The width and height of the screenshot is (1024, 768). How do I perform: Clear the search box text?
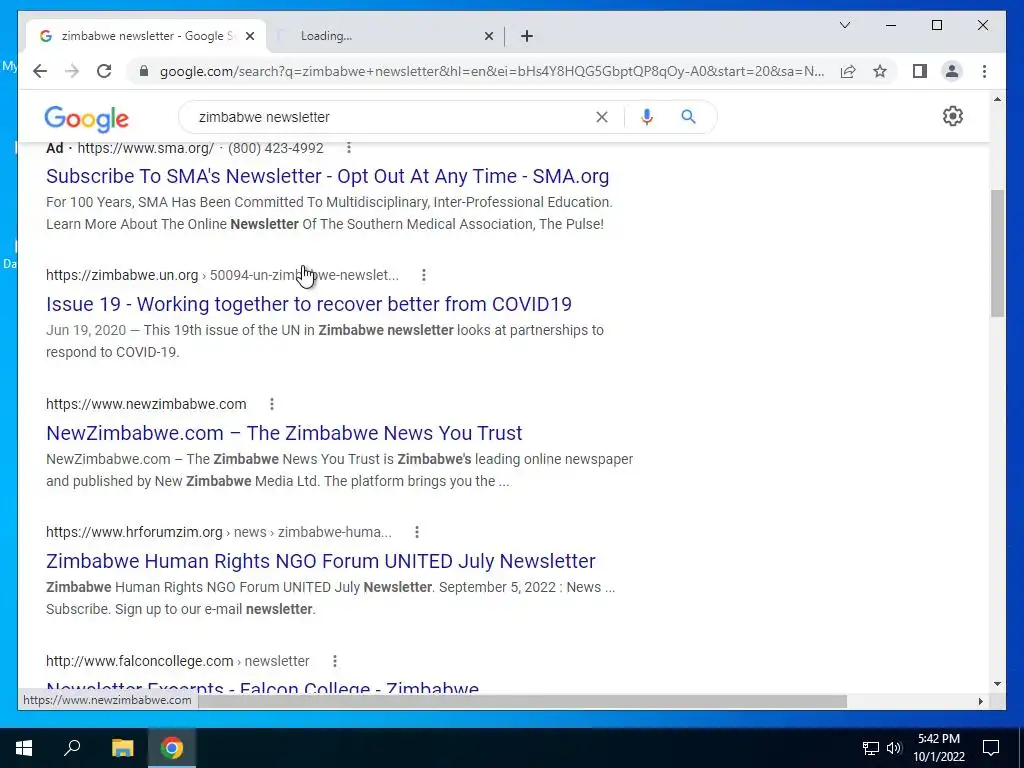pyautogui.click(x=601, y=117)
